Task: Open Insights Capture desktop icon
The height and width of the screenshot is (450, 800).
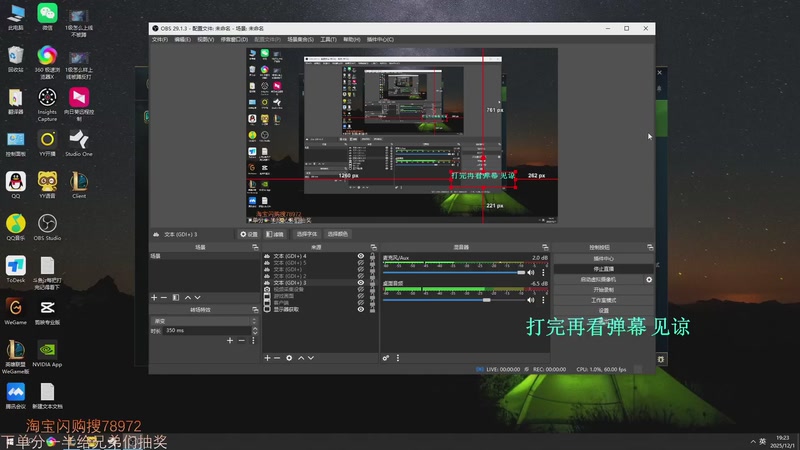Action: point(47,105)
